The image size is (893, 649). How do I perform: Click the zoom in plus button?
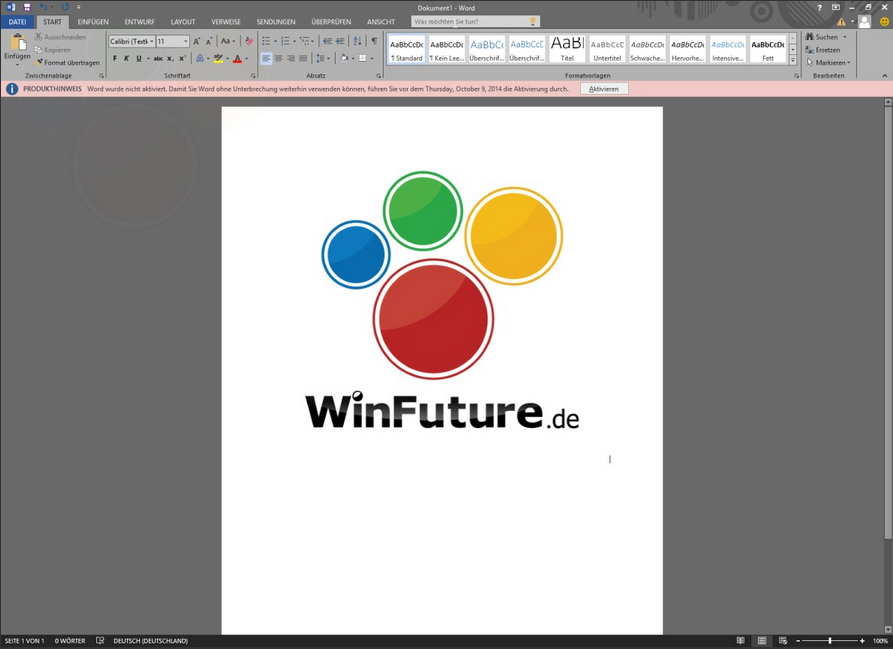(x=862, y=640)
